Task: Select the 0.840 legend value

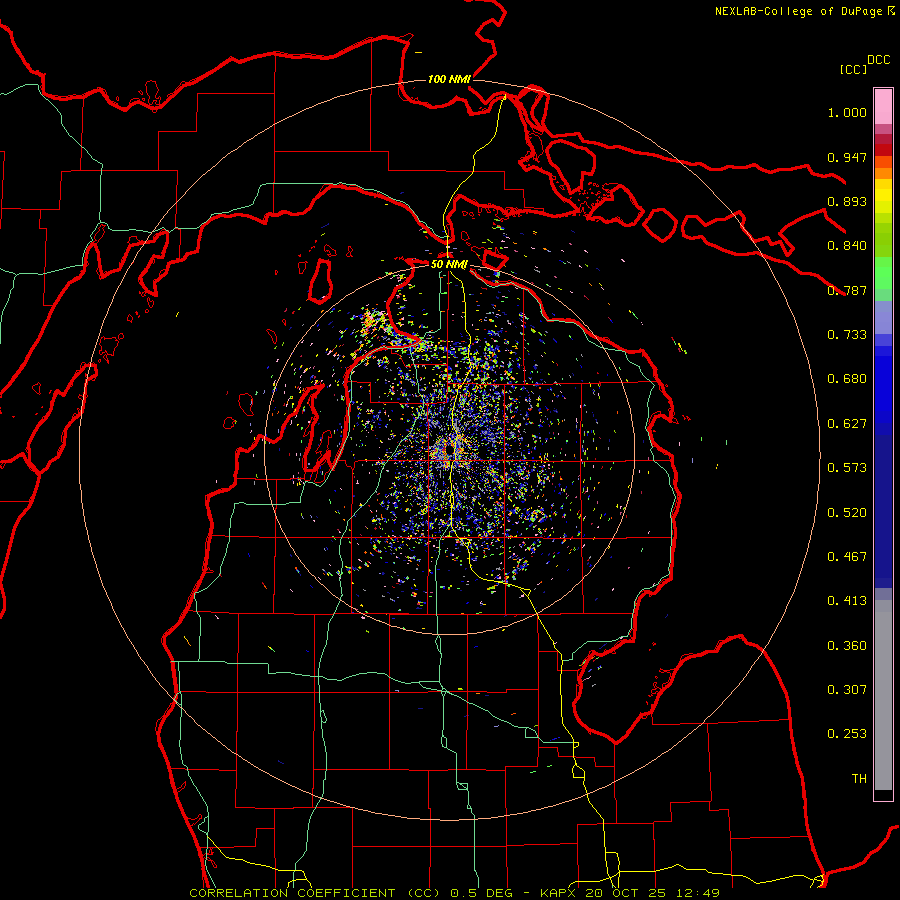Action: (847, 246)
